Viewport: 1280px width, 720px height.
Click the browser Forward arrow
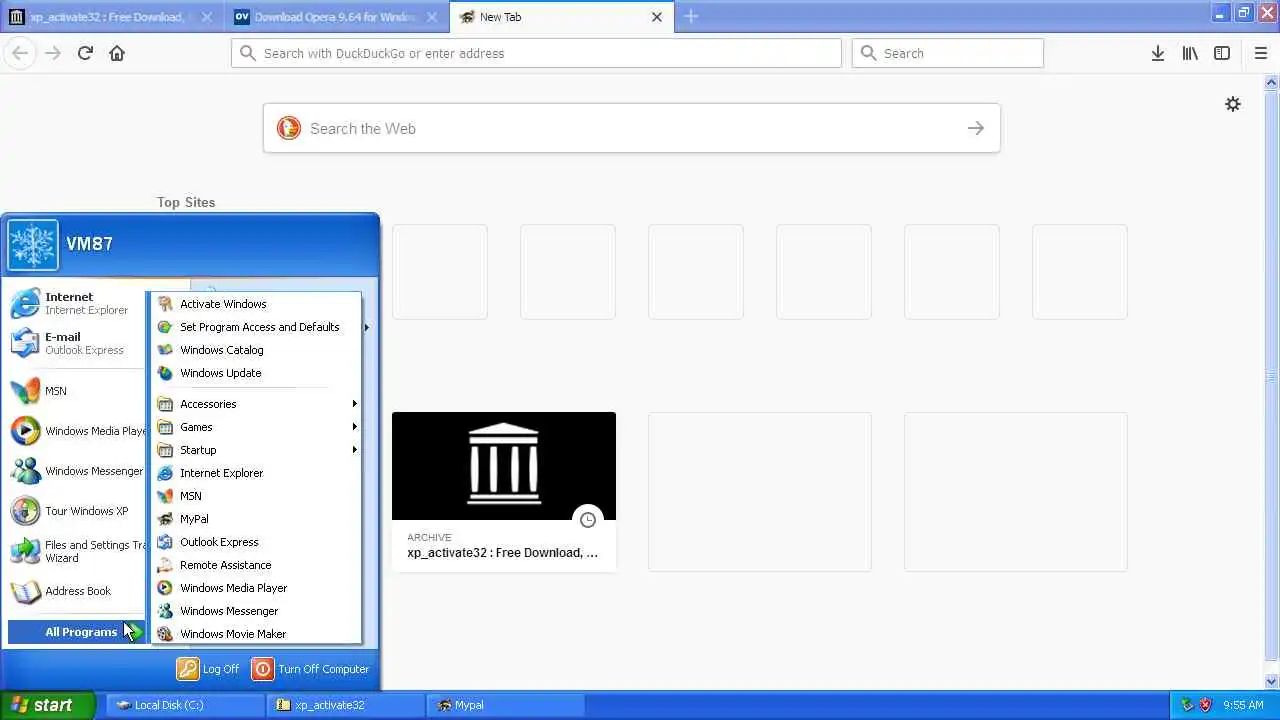tap(53, 53)
